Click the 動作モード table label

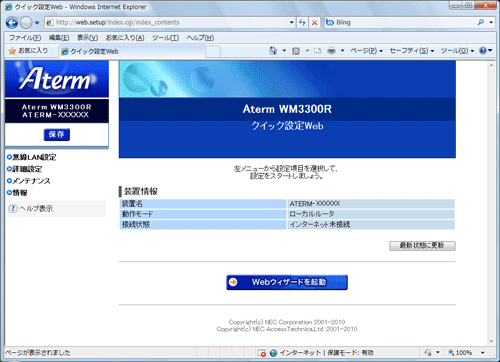[137, 214]
